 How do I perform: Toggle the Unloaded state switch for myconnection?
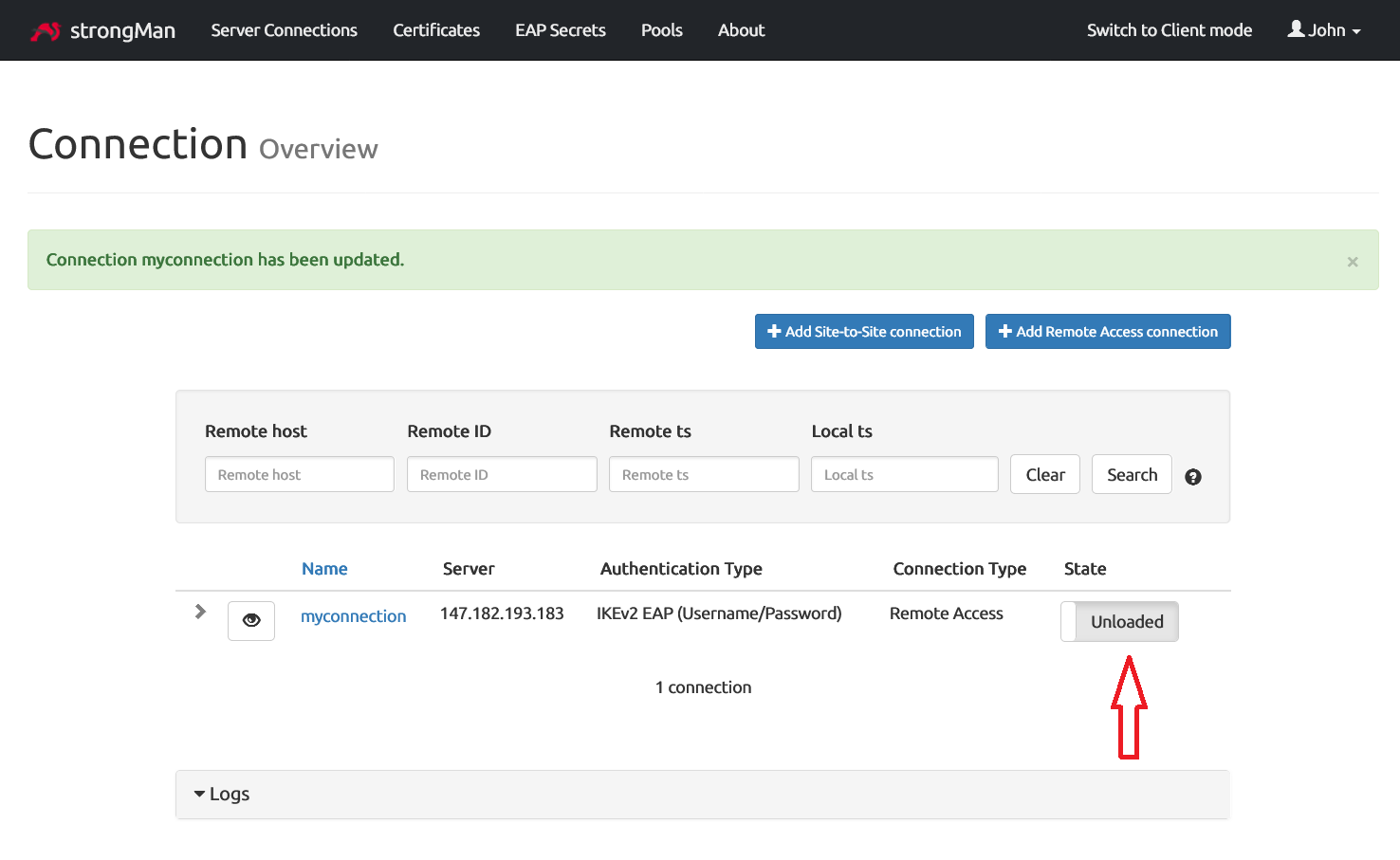(x=1119, y=621)
